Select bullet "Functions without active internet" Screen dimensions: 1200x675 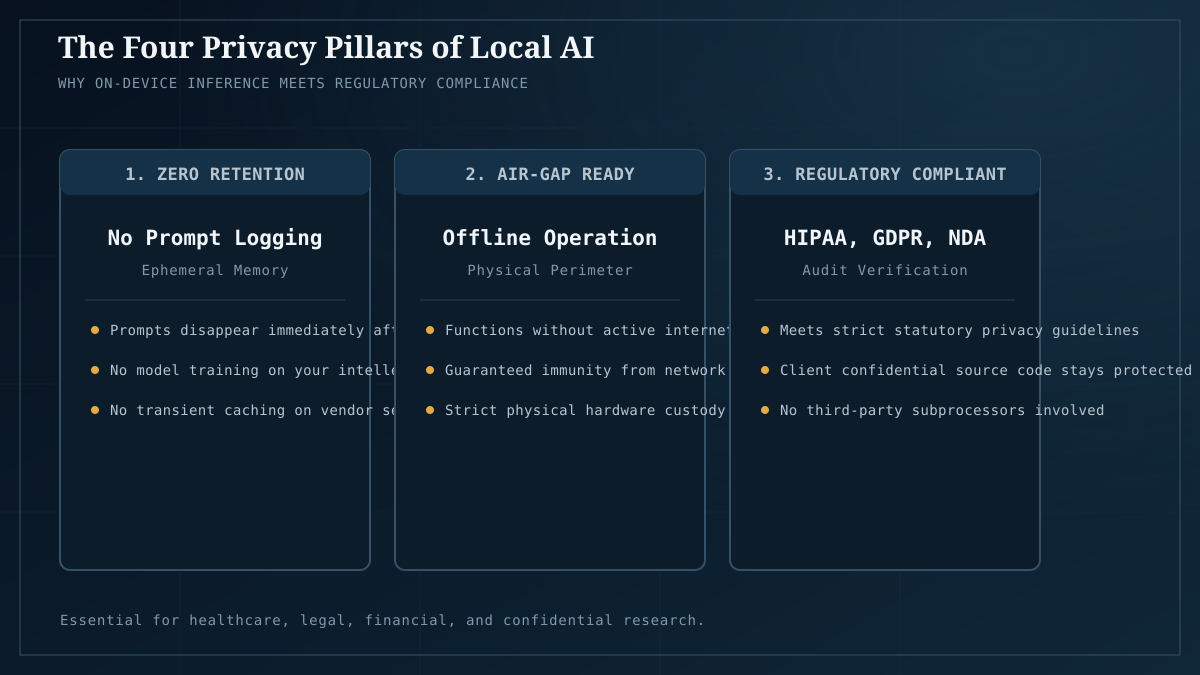pos(577,330)
